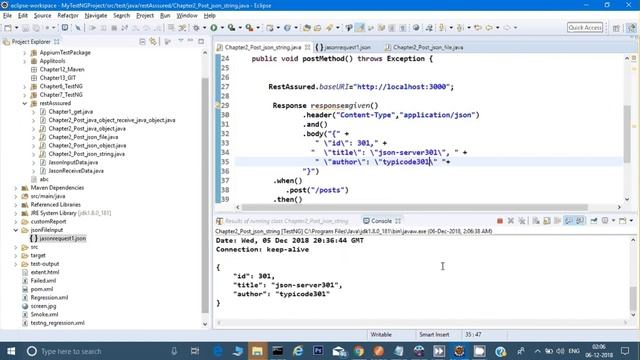Click Remove All Terminated Launches icon

pos(522,221)
